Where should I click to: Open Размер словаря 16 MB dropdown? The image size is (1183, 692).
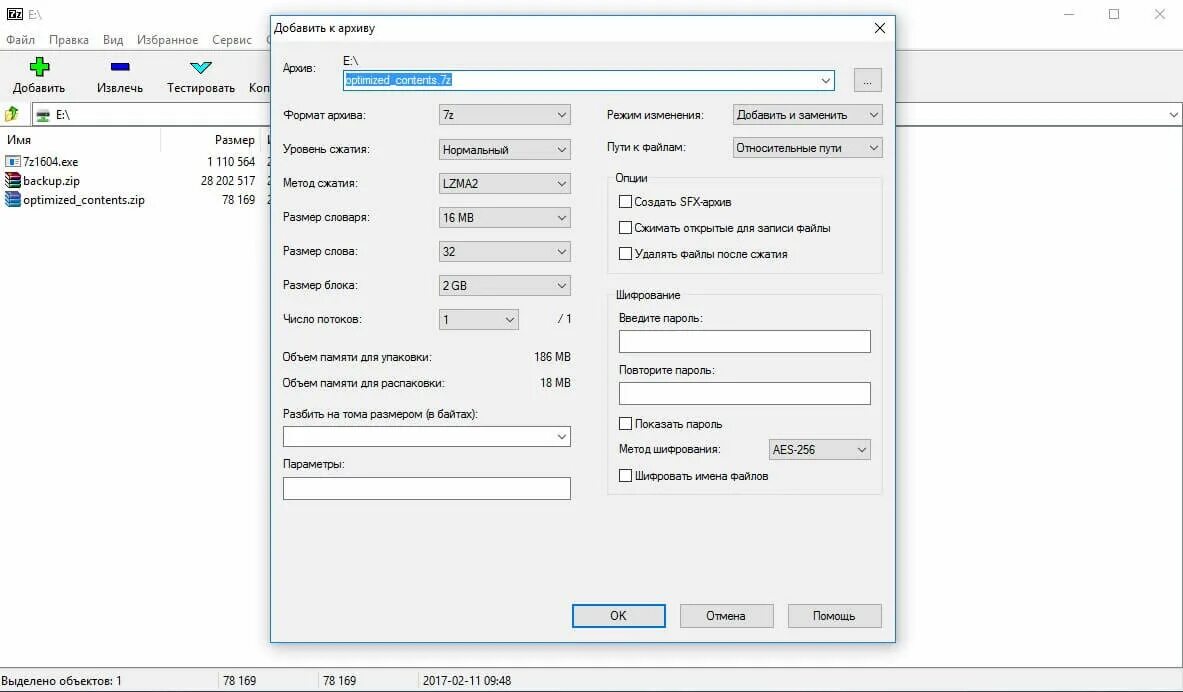click(504, 217)
